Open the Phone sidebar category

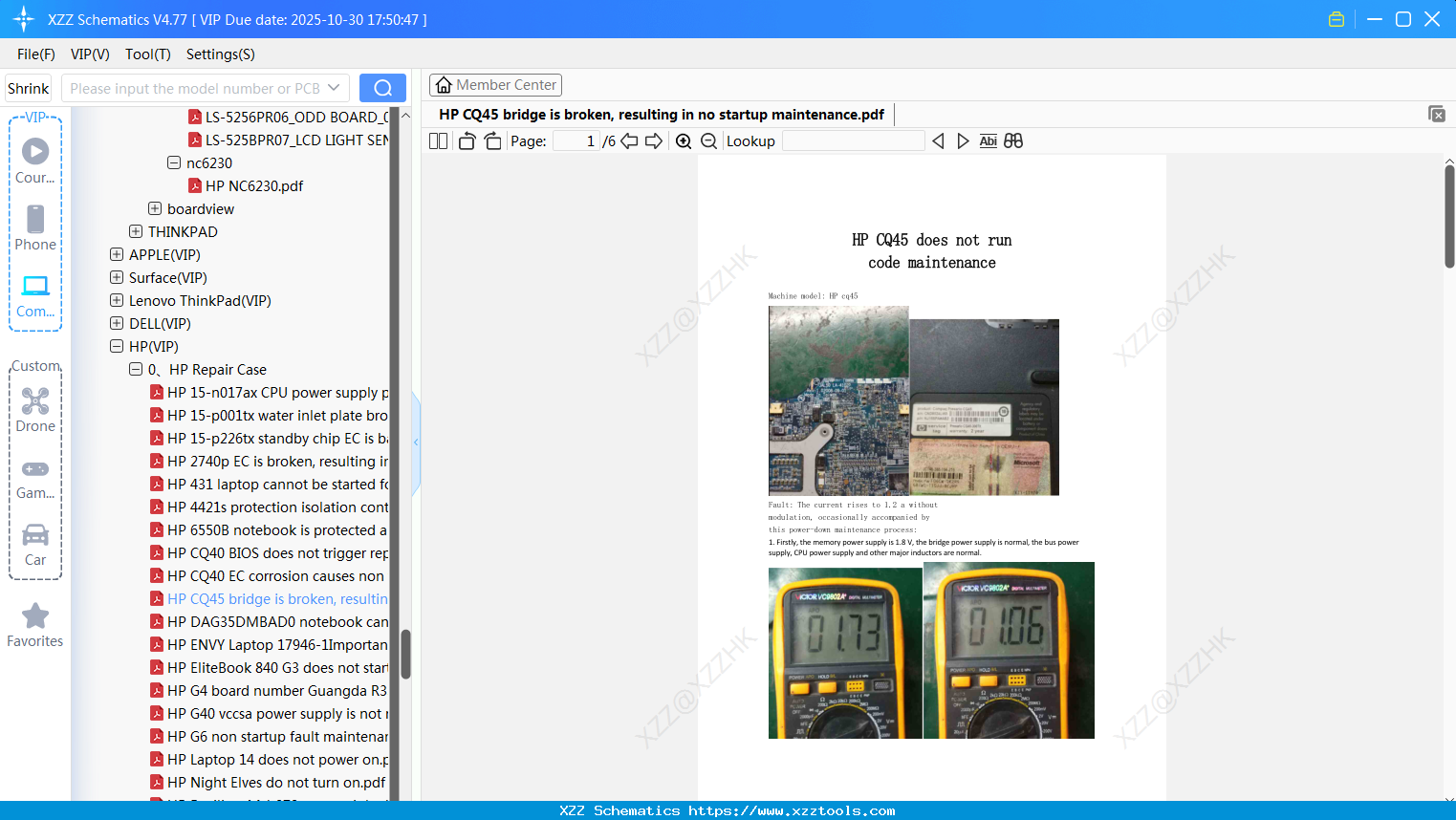(x=35, y=228)
